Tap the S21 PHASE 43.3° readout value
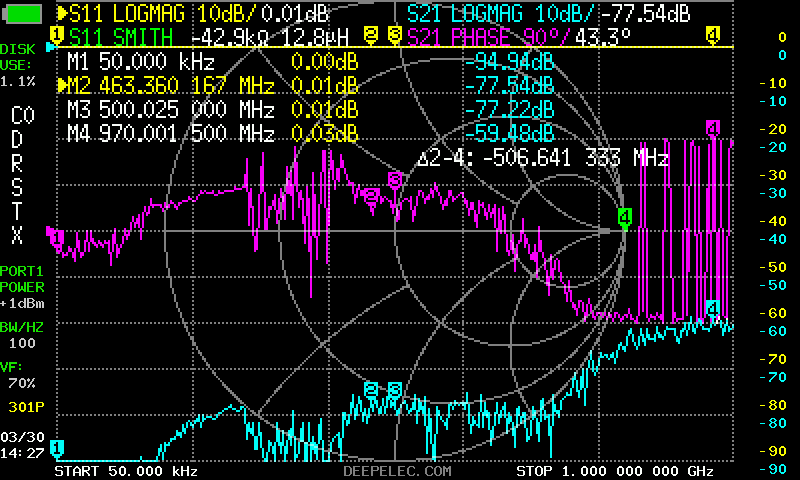This screenshot has height=480, width=800. click(603, 37)
